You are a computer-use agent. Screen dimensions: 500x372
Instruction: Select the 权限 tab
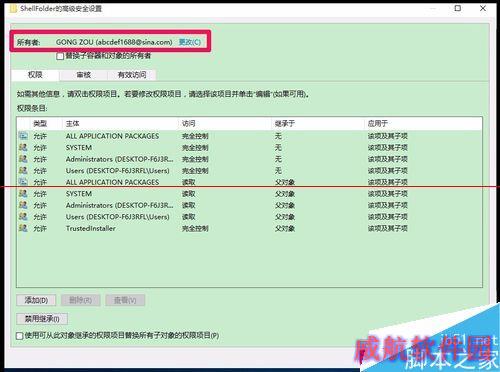coord(35,75)
